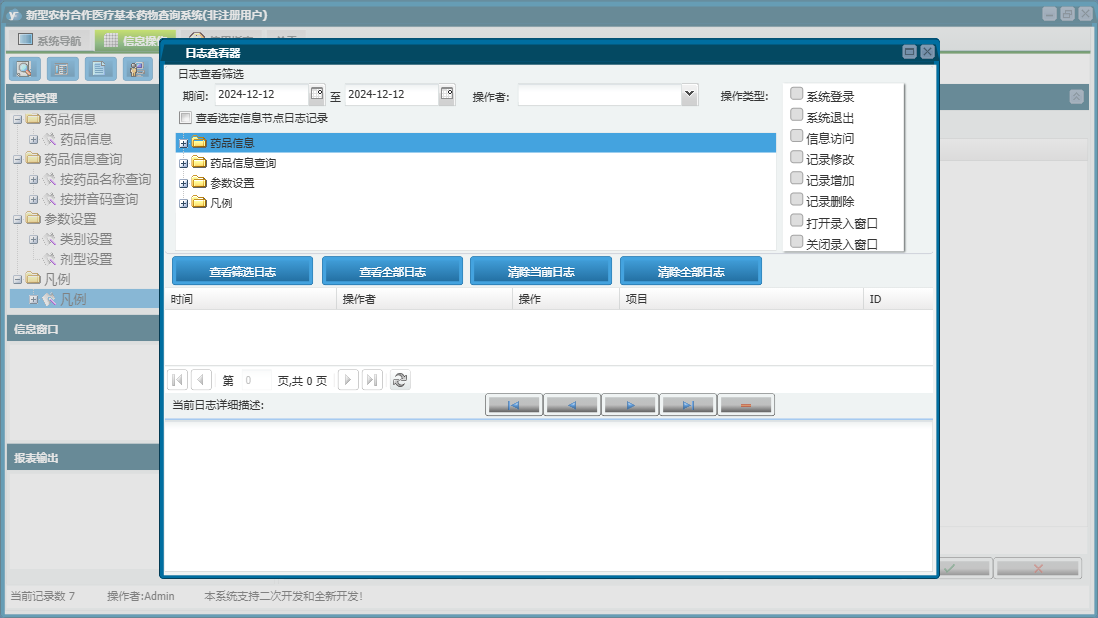
Task: Show previous log detail record
Action: coord(571,405)
